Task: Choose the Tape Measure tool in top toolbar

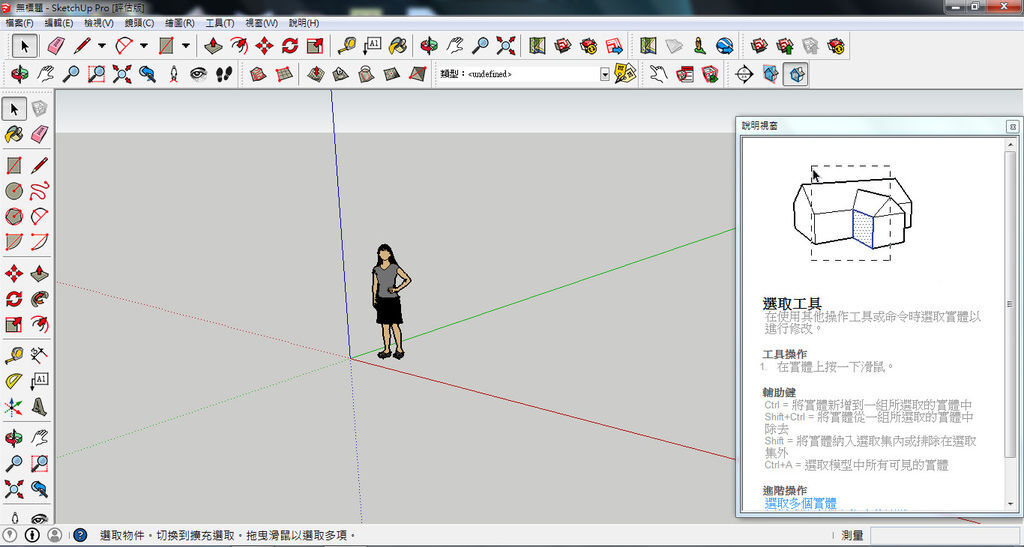Action: pyautogui.click(x=347, y=46)
